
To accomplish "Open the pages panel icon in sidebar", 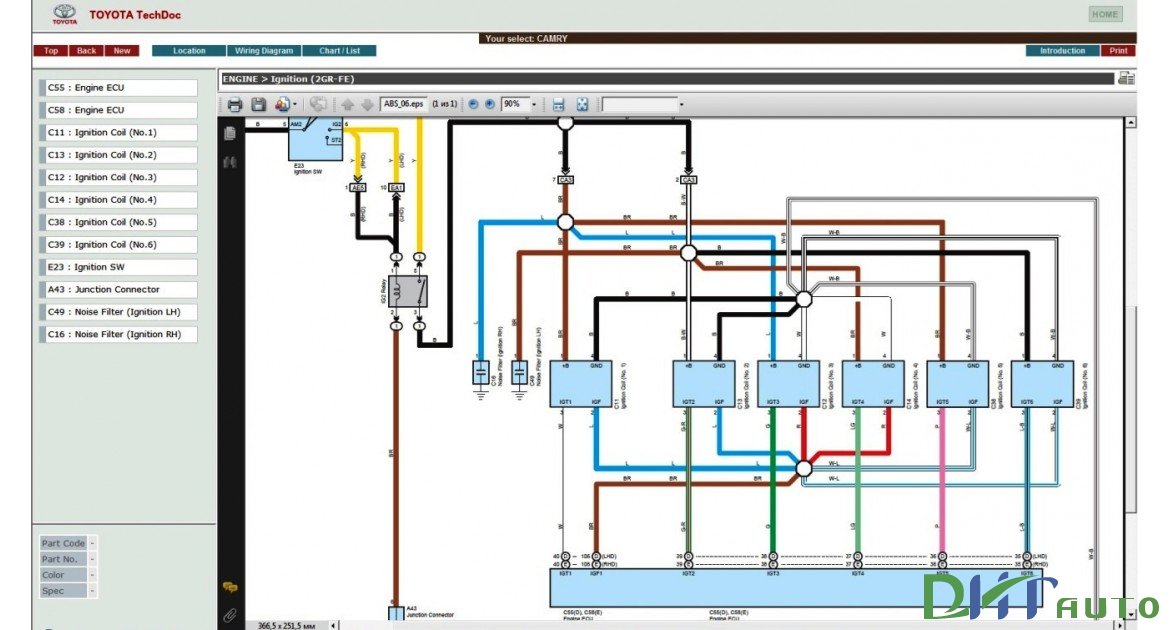I will coord(230,133).
